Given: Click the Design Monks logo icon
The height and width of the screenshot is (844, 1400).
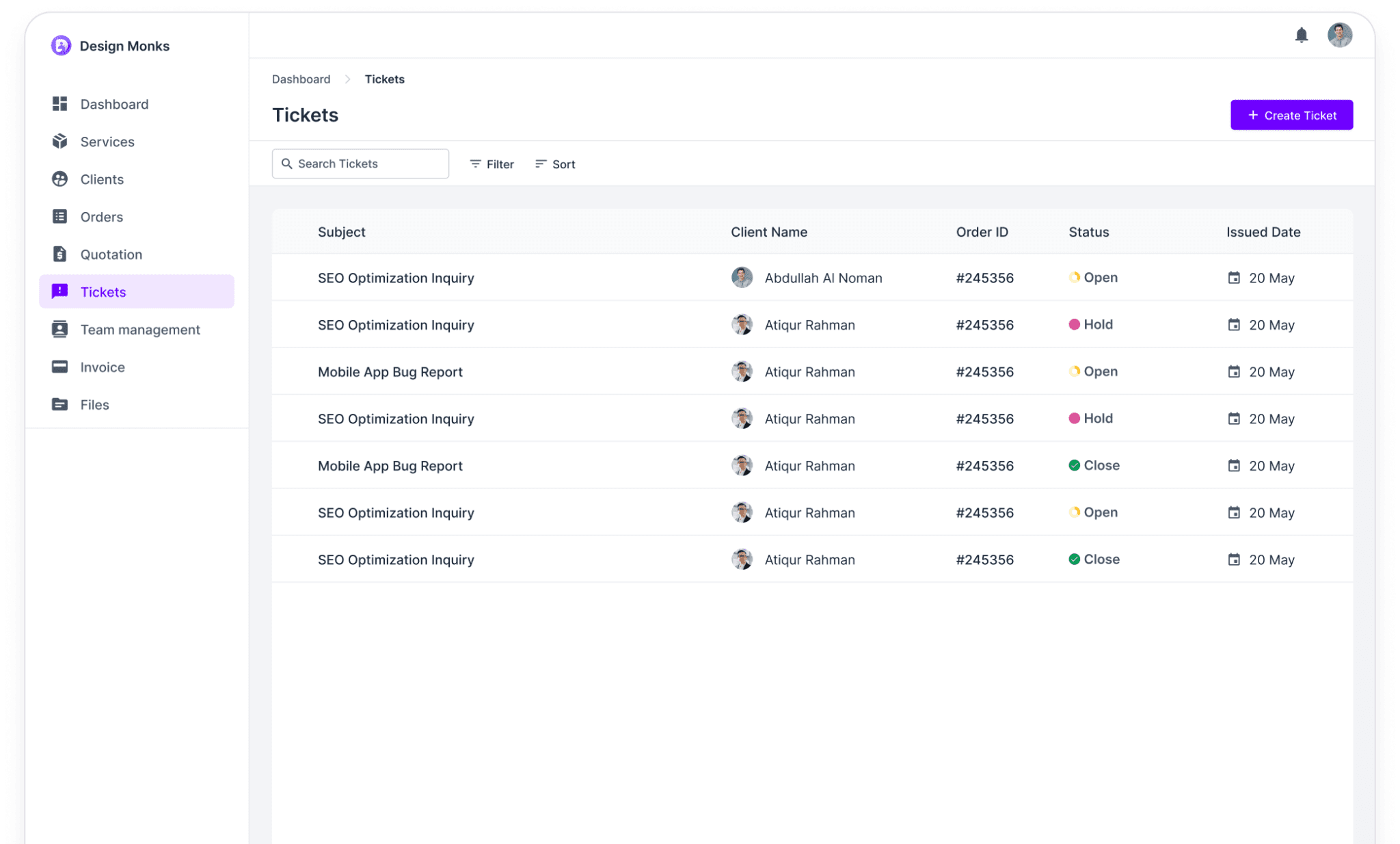Looking at the screenshot, I should [x=61, y=46].
